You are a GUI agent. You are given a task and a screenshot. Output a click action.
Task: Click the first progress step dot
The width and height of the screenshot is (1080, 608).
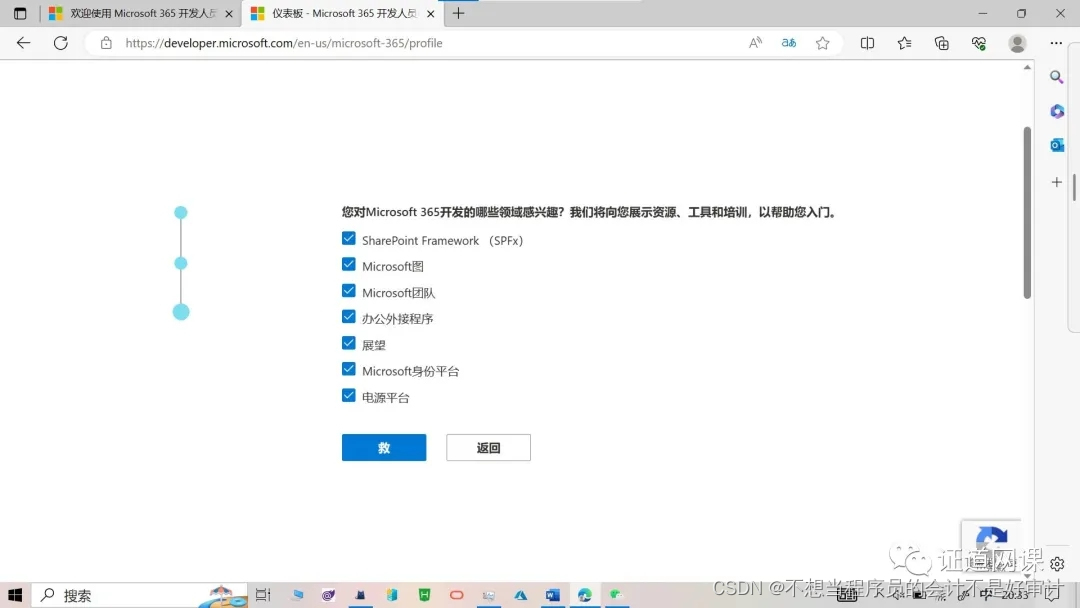click(x=180, y=213)
